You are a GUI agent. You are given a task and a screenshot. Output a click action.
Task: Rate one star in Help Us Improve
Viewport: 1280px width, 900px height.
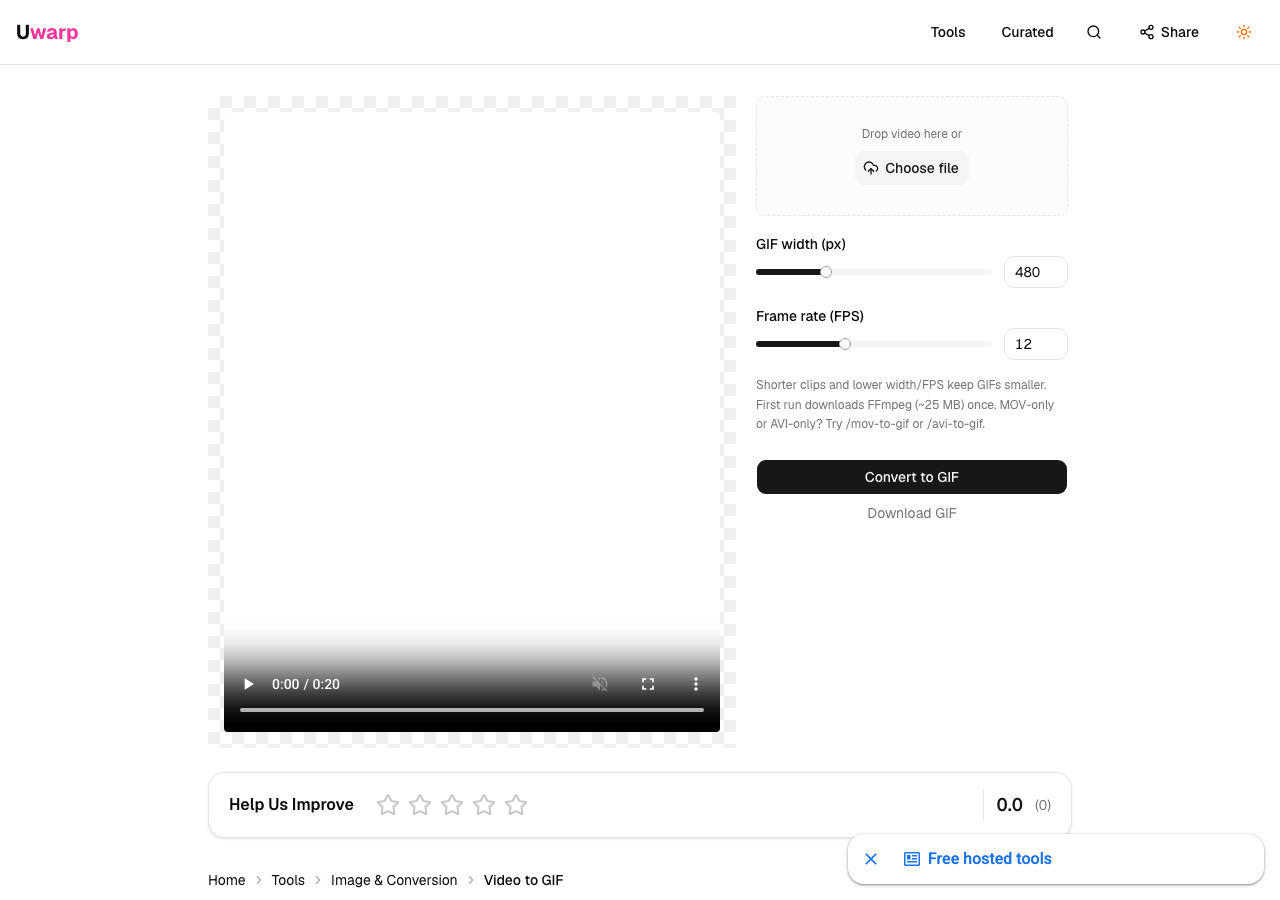pyautogui.click(x=388, y=805)
